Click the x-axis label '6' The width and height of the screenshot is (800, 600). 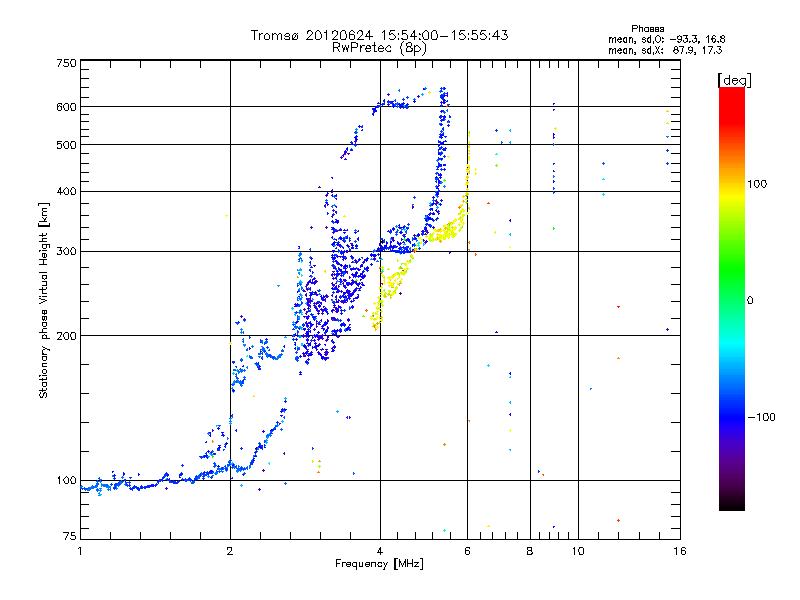click(467, 551)
